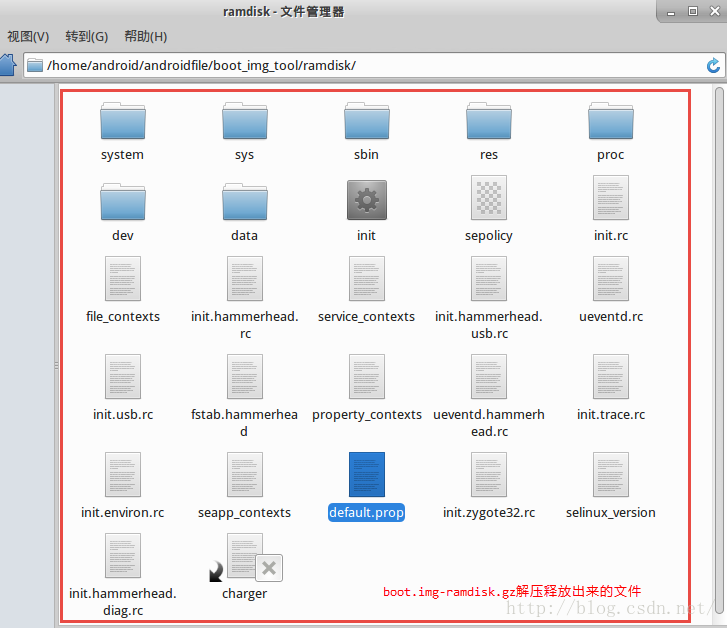Click the seapp_contexts name label

245,513
